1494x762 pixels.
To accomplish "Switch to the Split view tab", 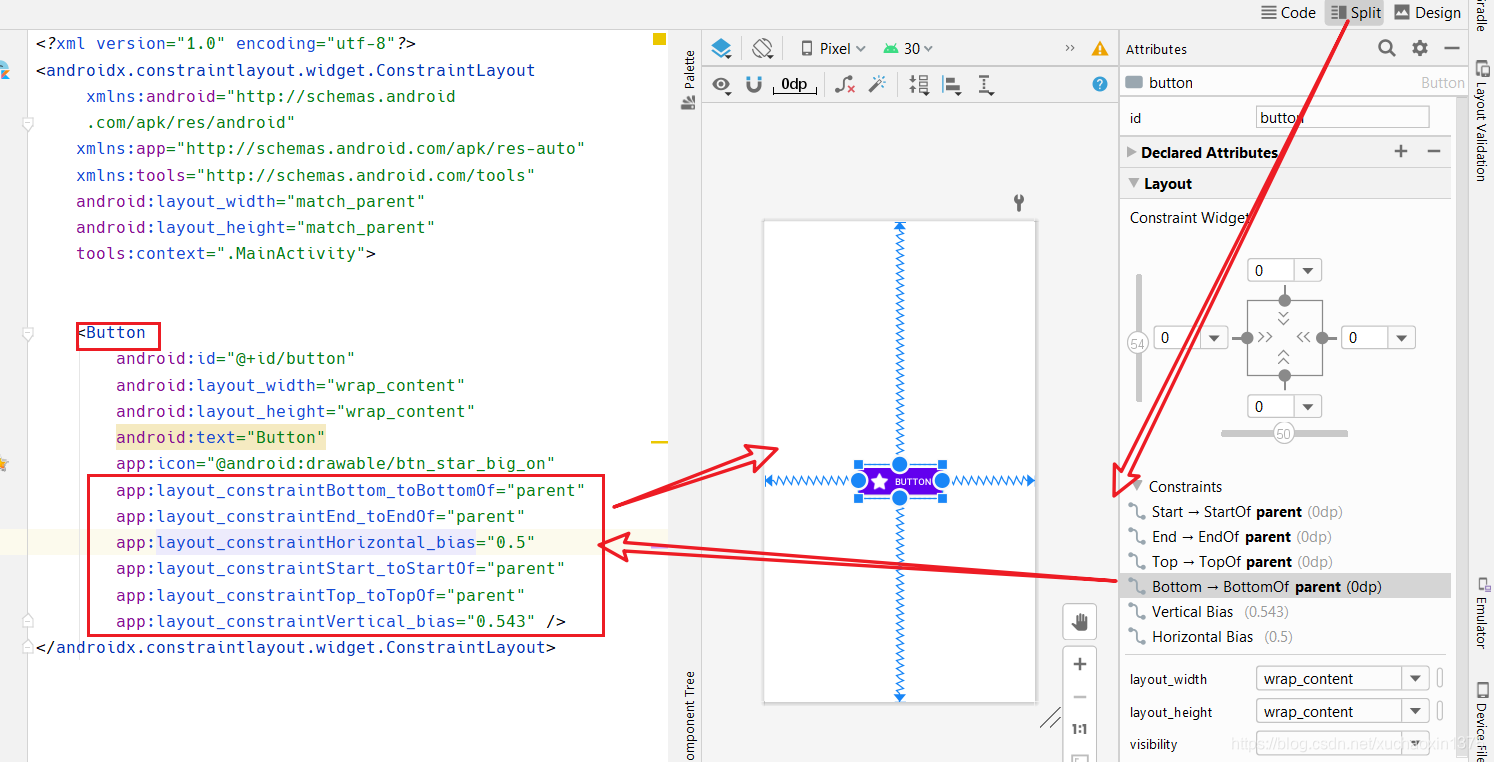I will 1355,12.
